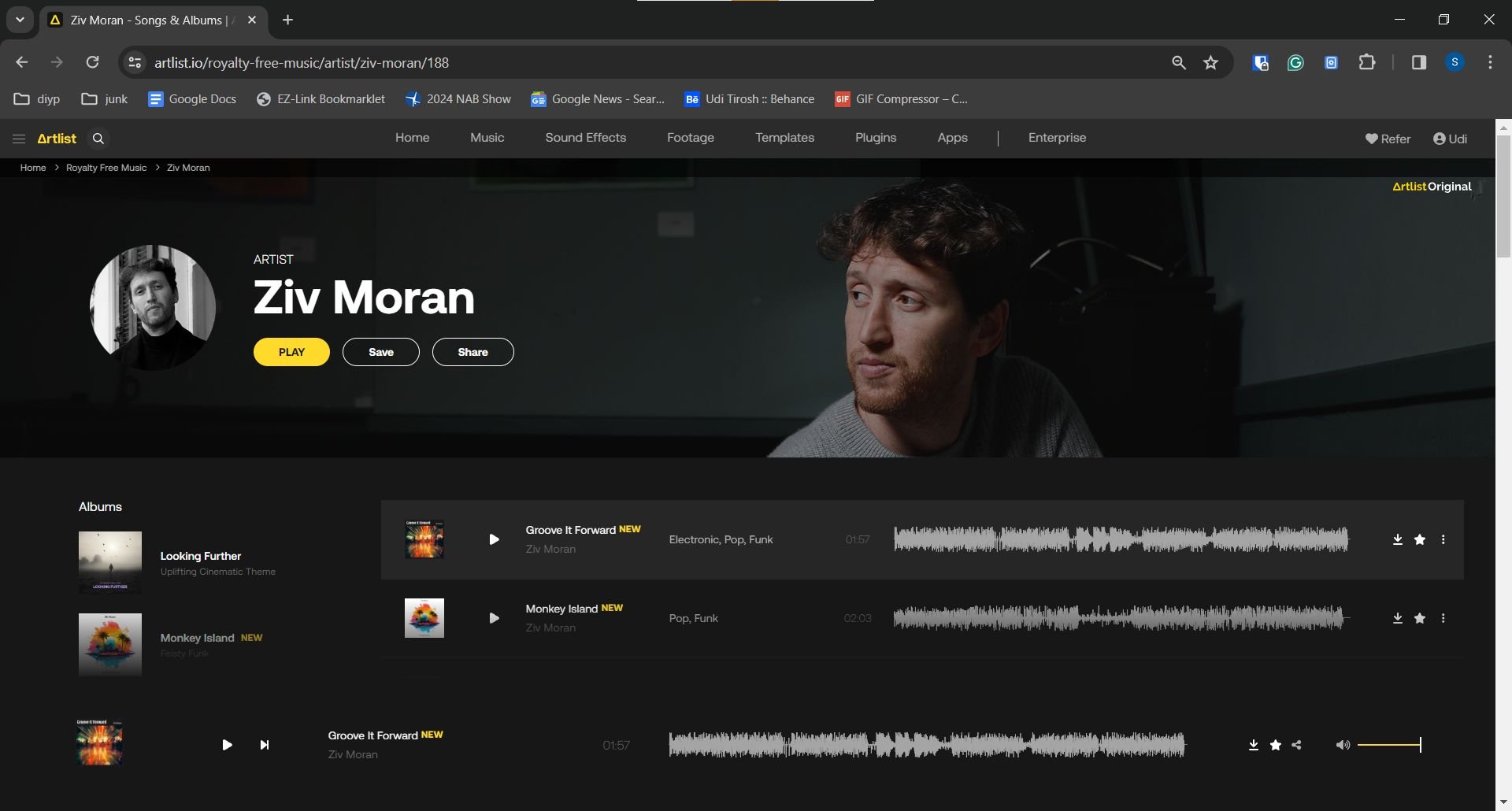The width and height of the screenshot is (1512, 811).
Task: Click the Share artist button
Action: (x=473, y=352)
